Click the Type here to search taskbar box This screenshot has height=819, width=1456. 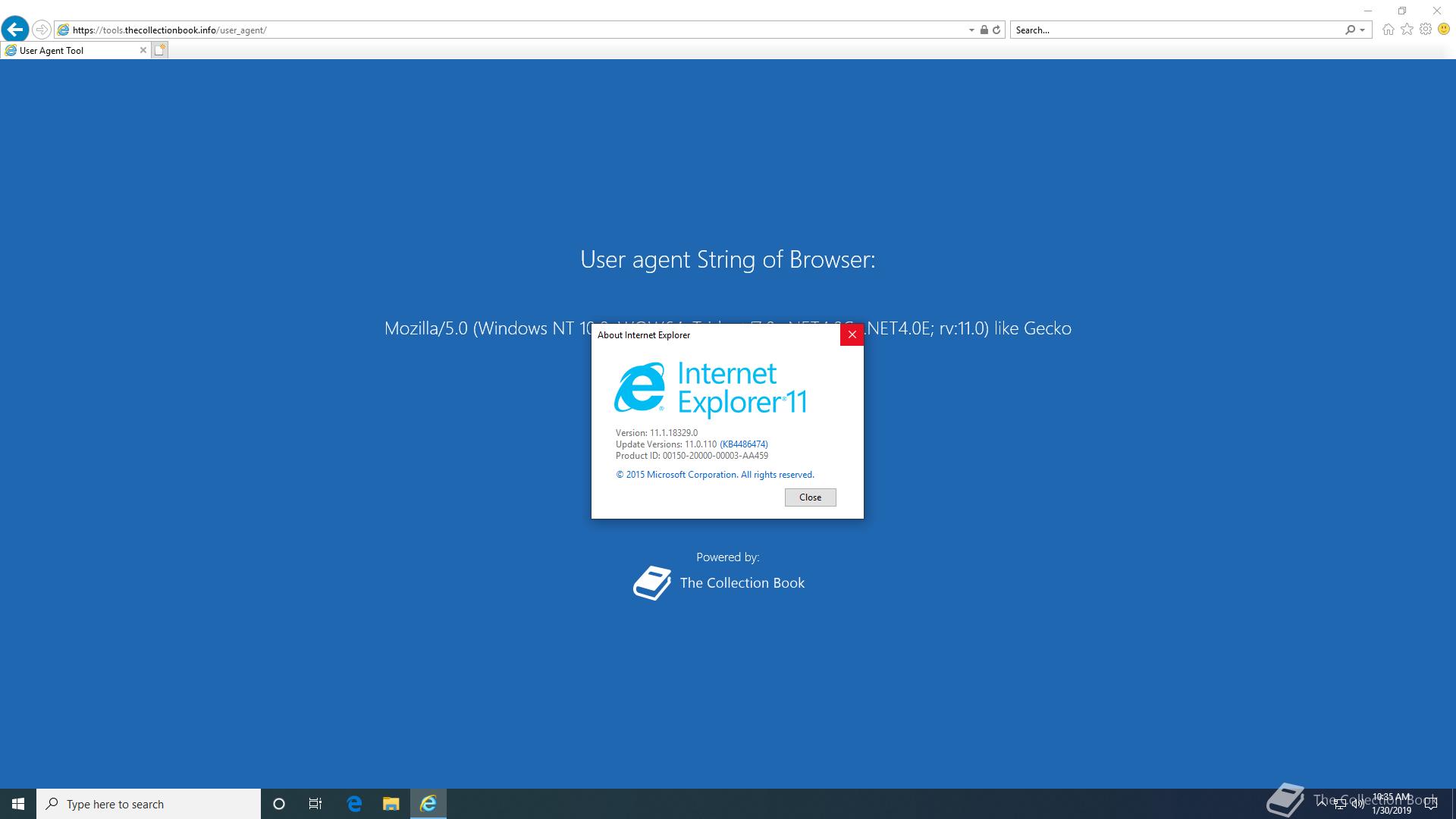pos(149,804)
